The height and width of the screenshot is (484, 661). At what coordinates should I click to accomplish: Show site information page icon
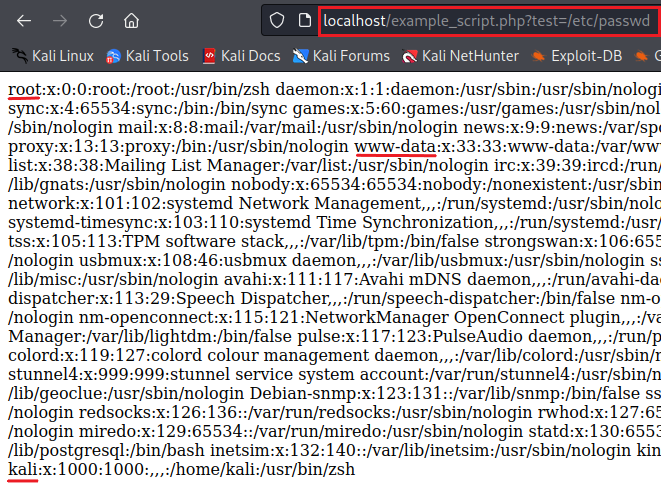(x=304, y=20)
